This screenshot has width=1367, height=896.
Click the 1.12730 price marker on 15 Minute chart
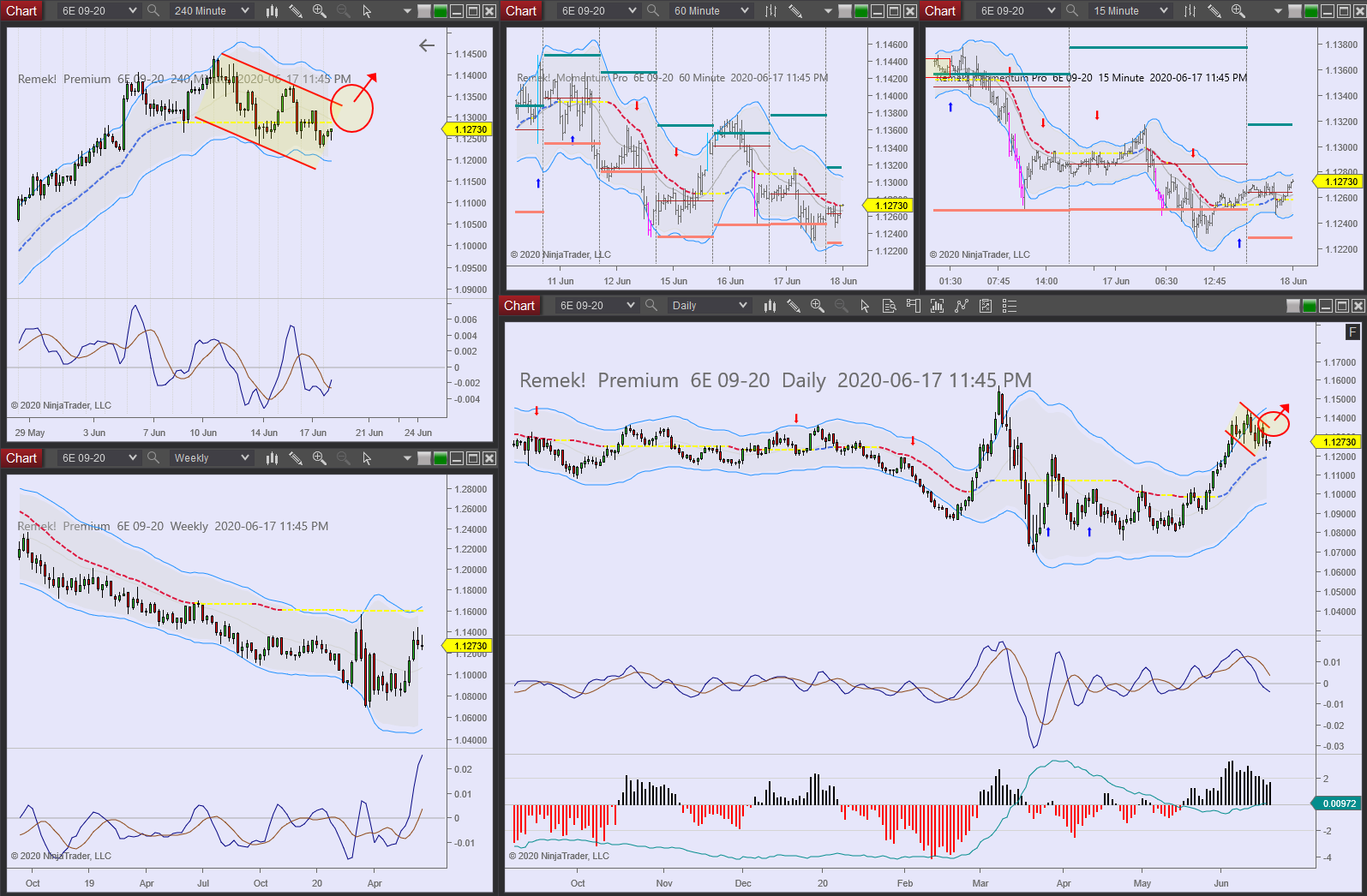1340,182
